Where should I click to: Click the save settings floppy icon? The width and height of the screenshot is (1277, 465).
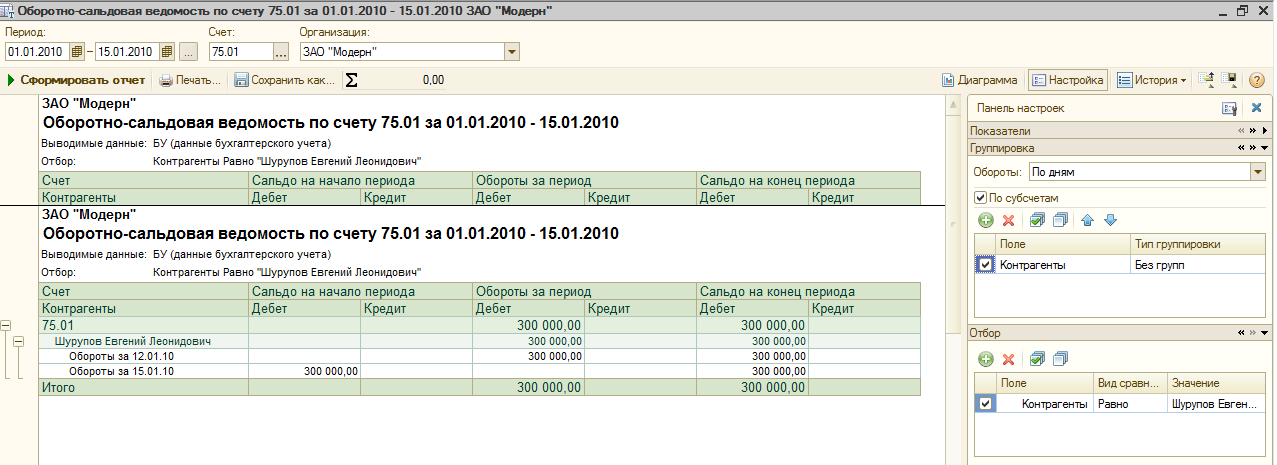point(1231,80)
